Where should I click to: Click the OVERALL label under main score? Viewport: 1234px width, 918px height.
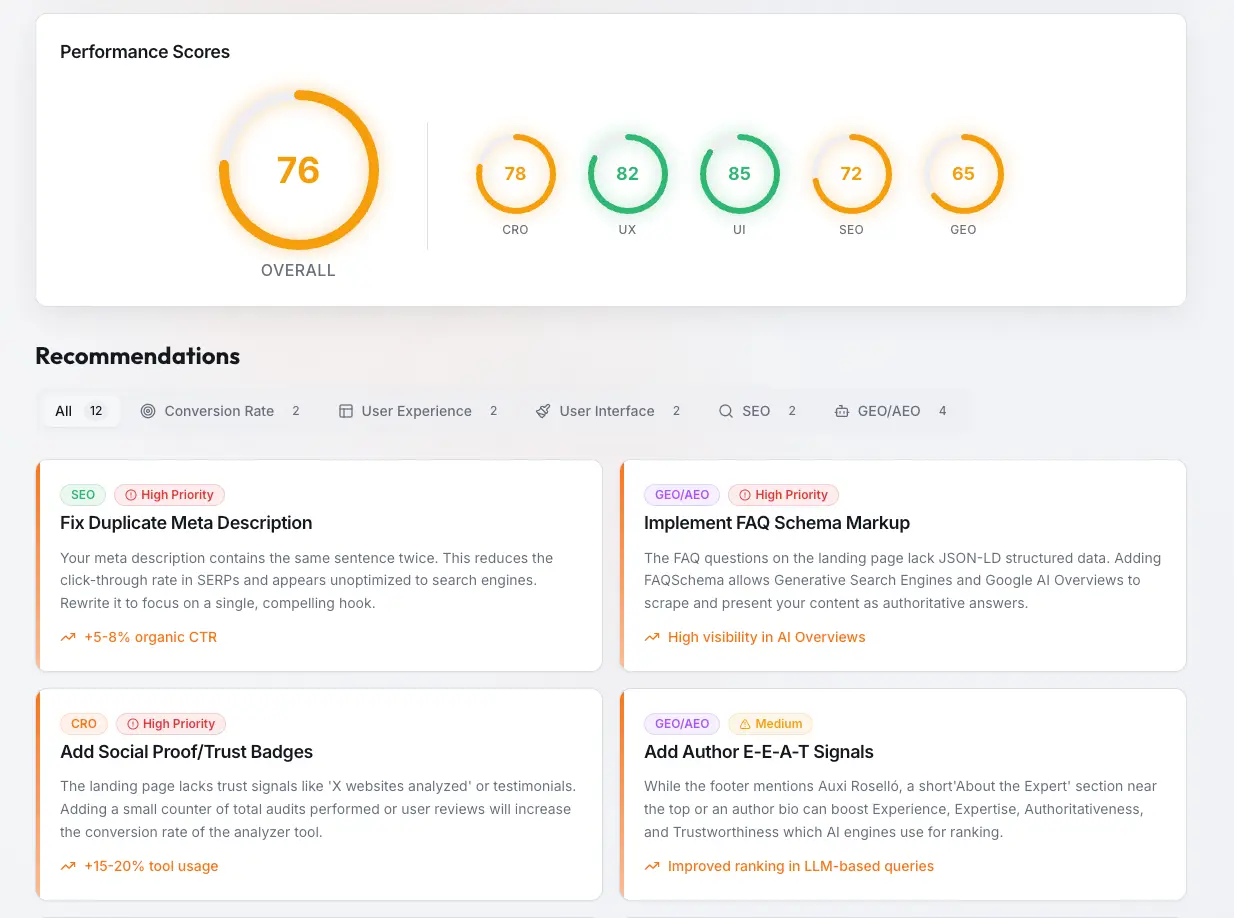coord(298,271)
